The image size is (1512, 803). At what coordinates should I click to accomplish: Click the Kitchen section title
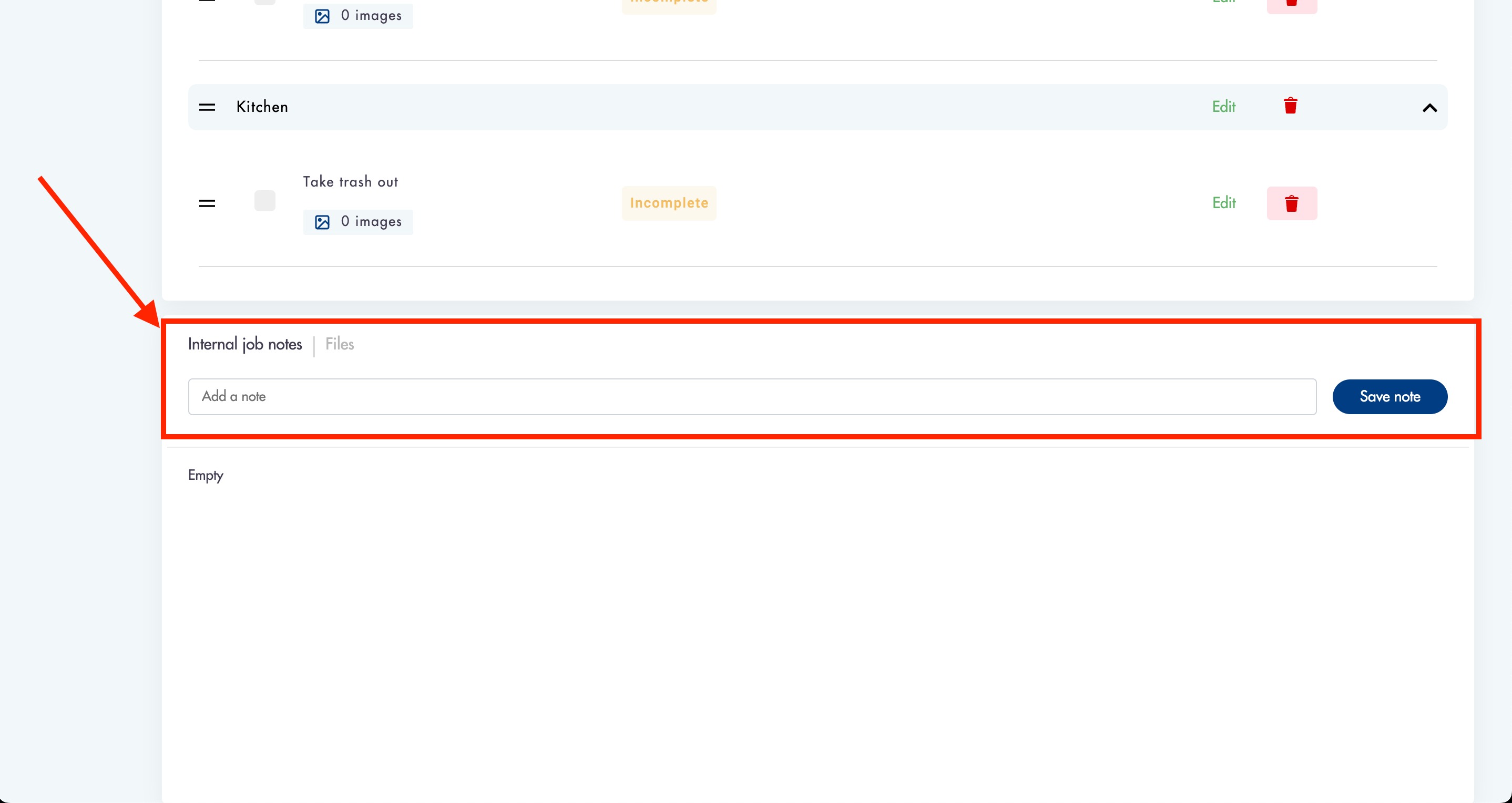[x=262, y=107]
